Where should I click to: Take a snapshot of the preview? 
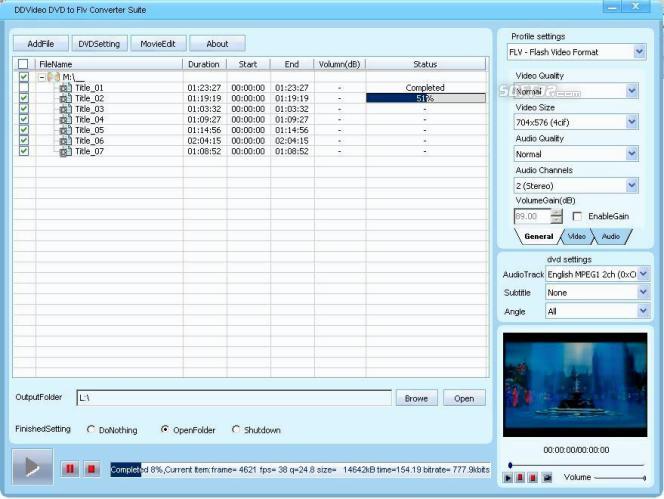[547, 478]
